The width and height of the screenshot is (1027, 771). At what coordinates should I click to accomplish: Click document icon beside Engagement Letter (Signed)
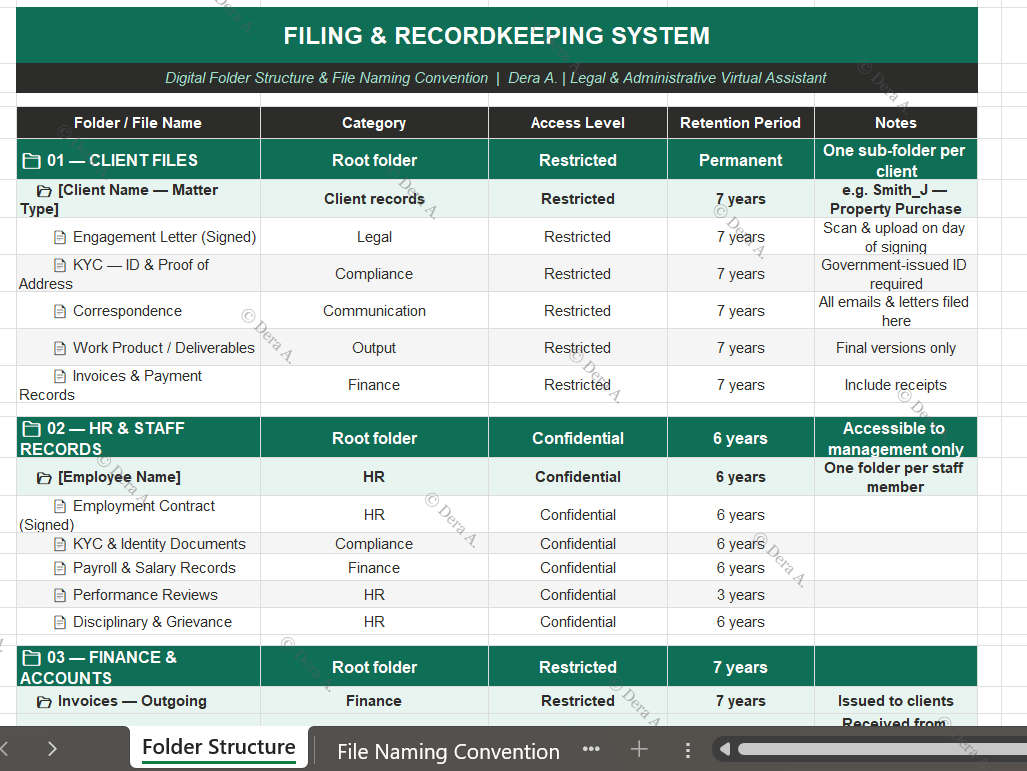60,237
